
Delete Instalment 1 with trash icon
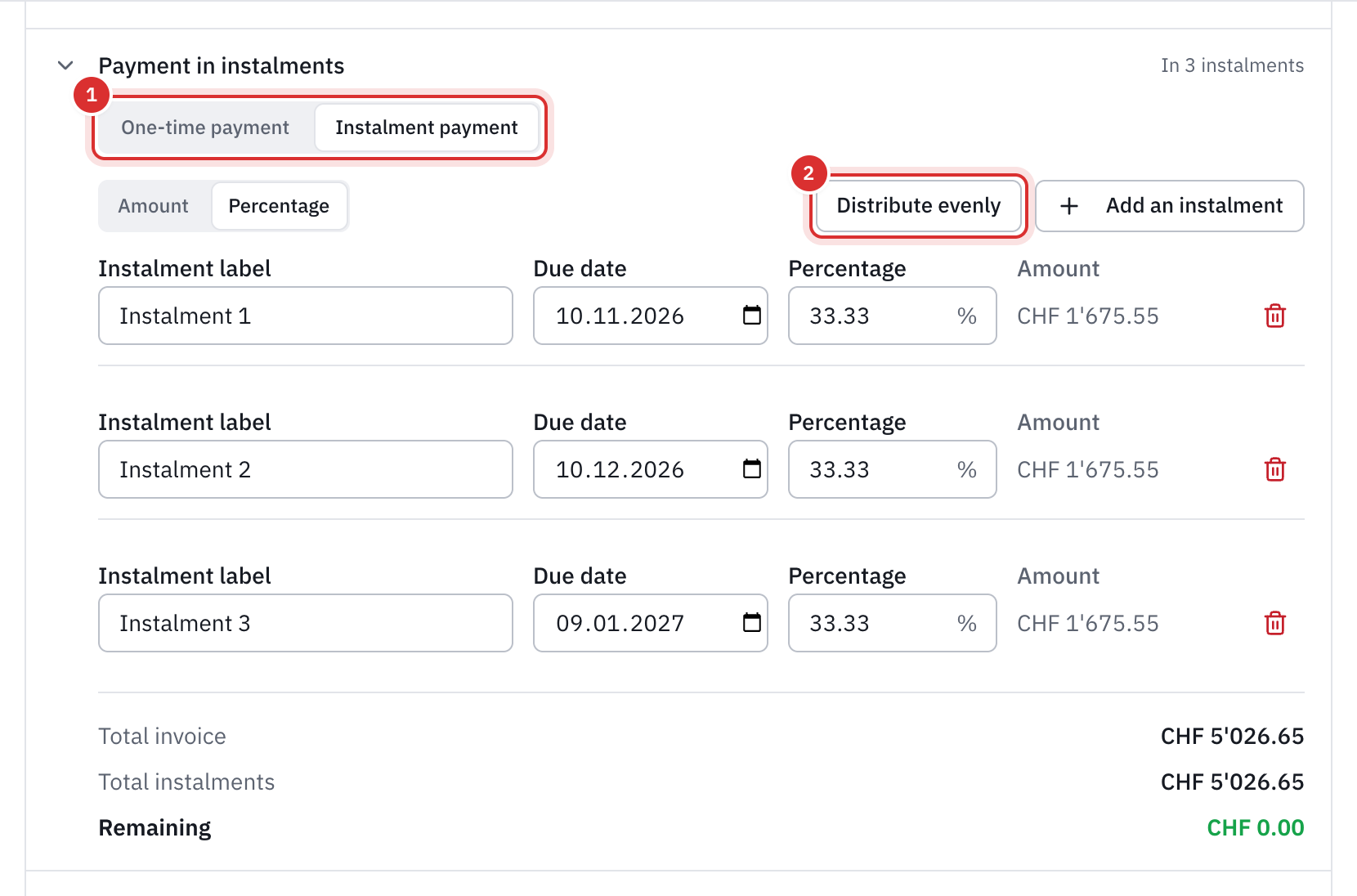click(x=1275, y=316)
